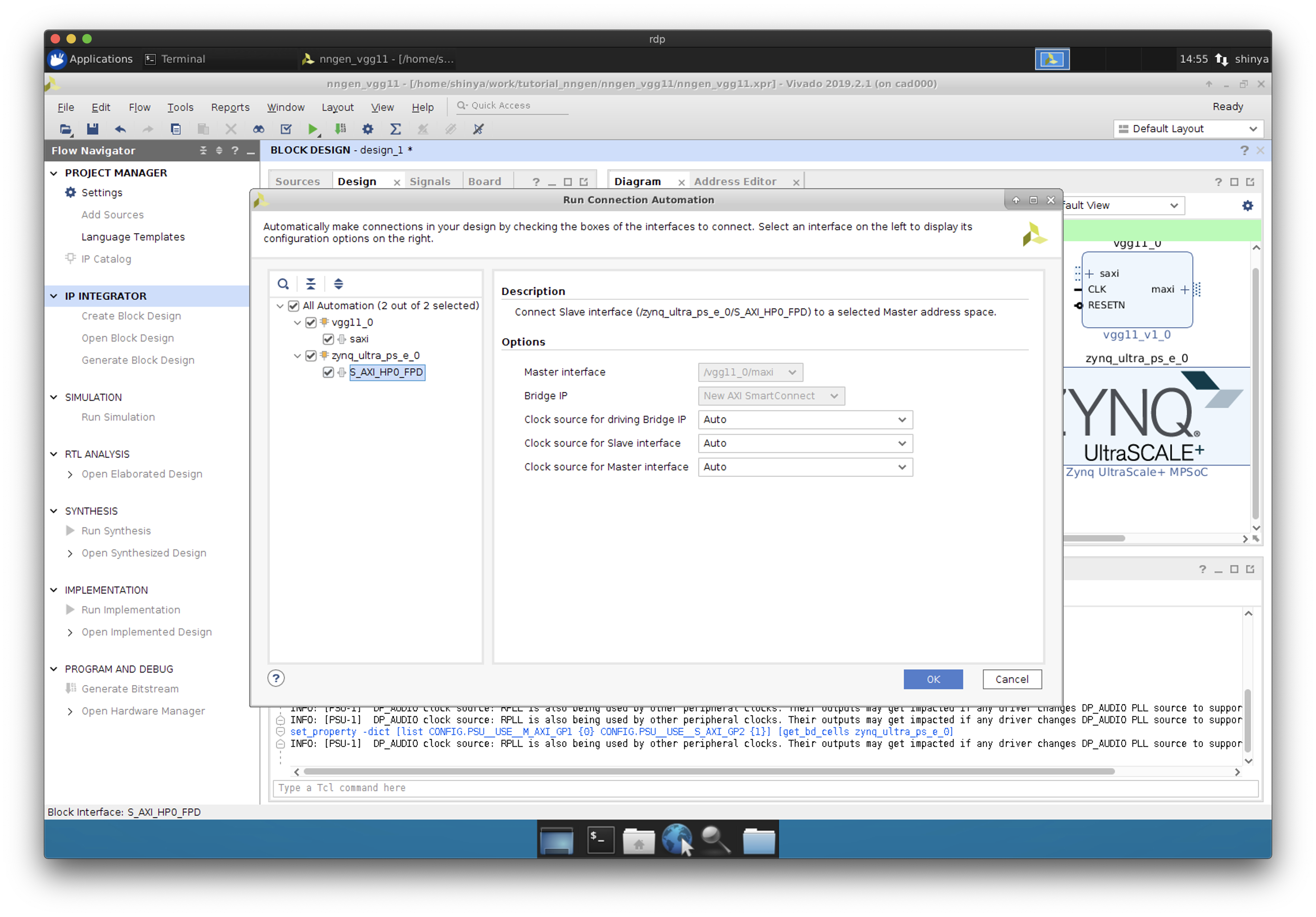
Task: Click the OK button
Action: (x=932, y=679)
